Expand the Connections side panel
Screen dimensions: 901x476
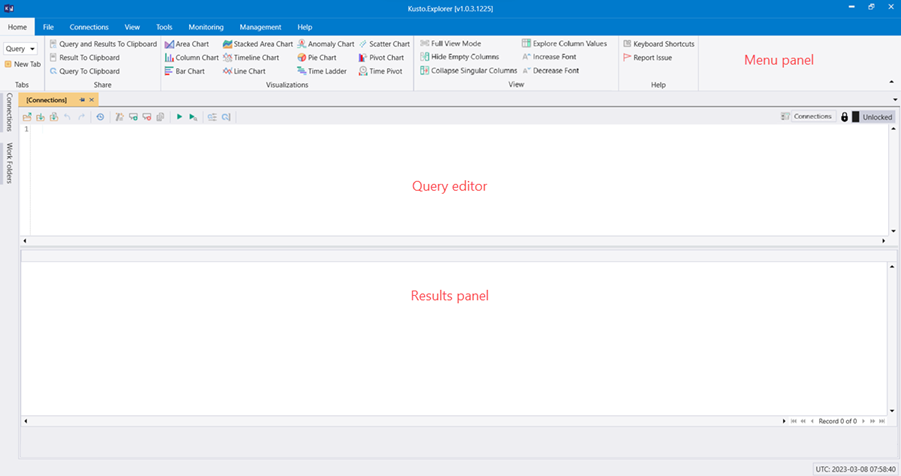(9, 112)
